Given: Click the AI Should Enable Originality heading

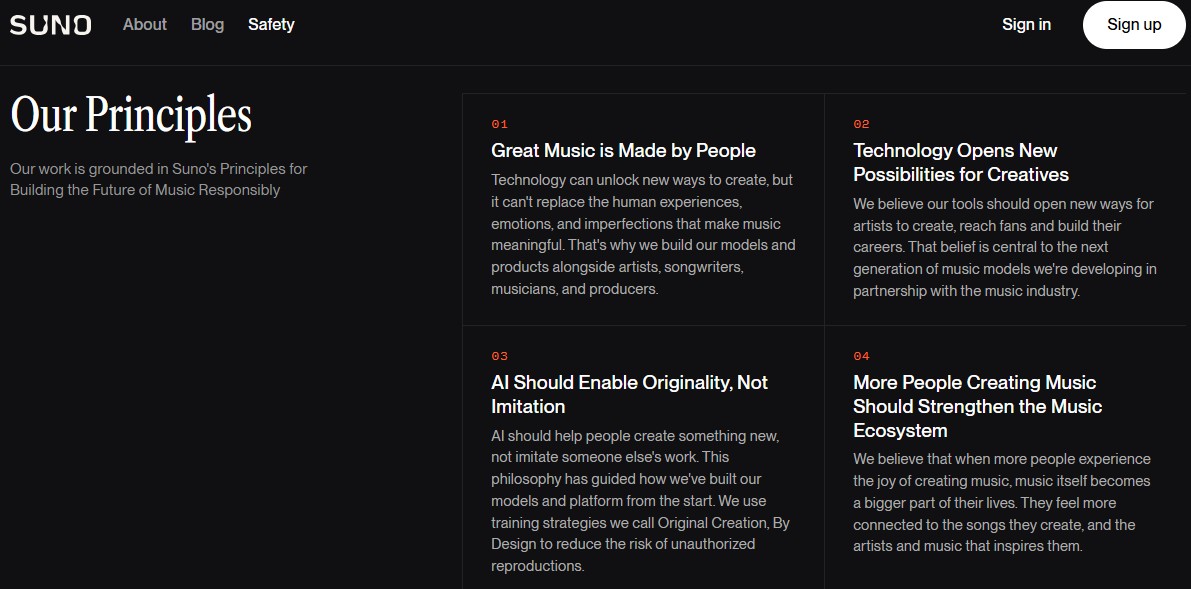Looking at the screenshot, I should (630, 394).
